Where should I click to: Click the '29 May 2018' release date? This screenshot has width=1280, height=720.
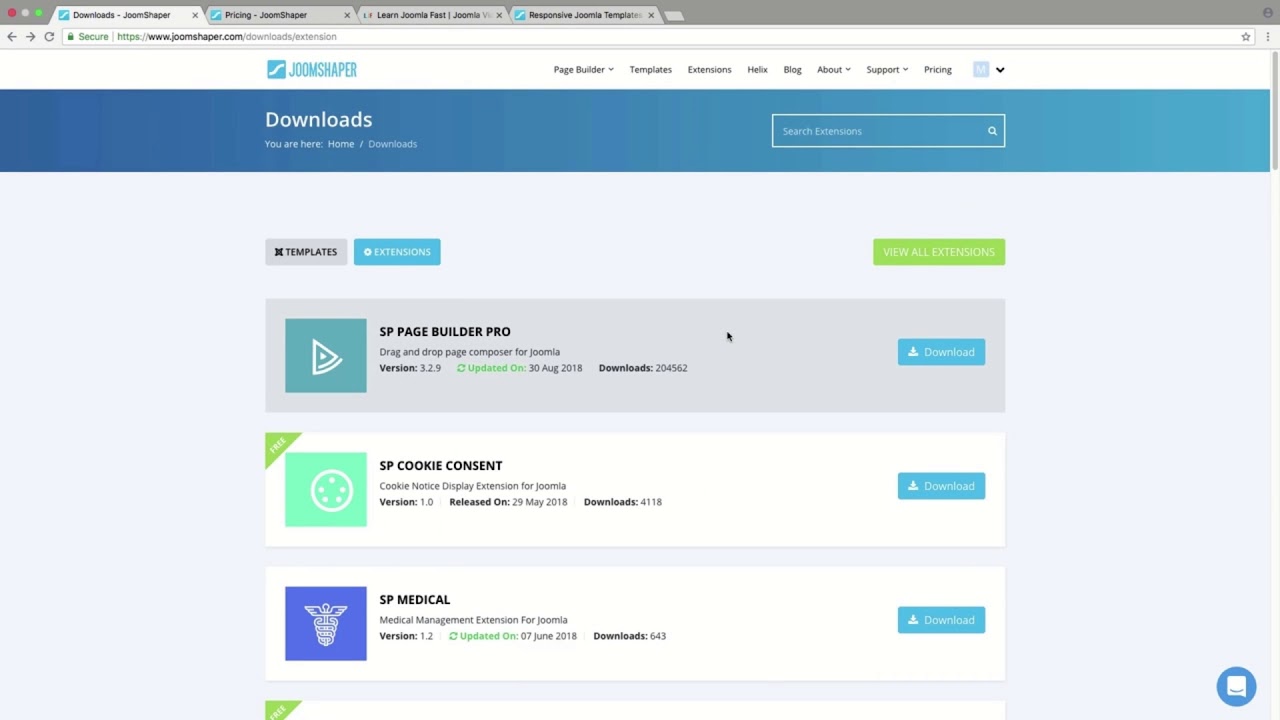(540, 502)
